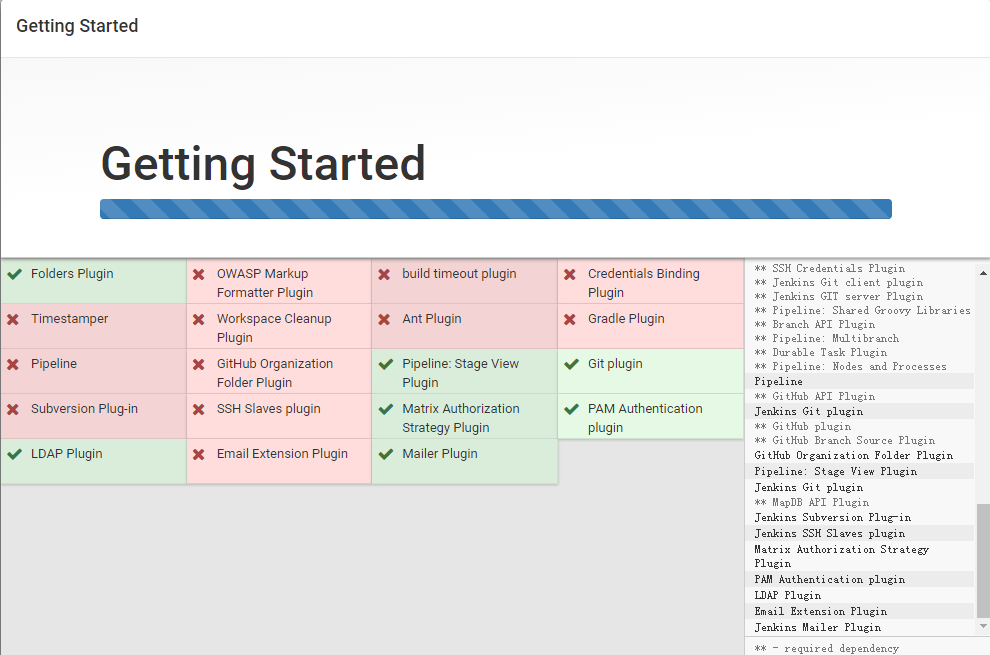
Task: Click the red X beside Email Extension Plugin tile
Action: [x=199, y=454]
